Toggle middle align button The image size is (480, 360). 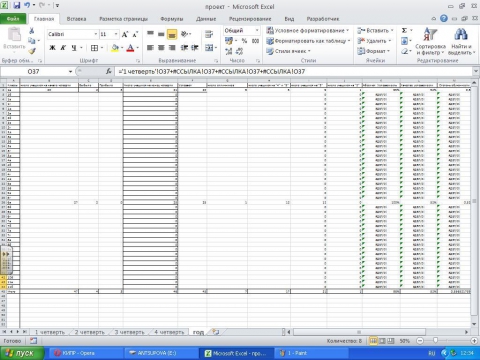[161, 34]
